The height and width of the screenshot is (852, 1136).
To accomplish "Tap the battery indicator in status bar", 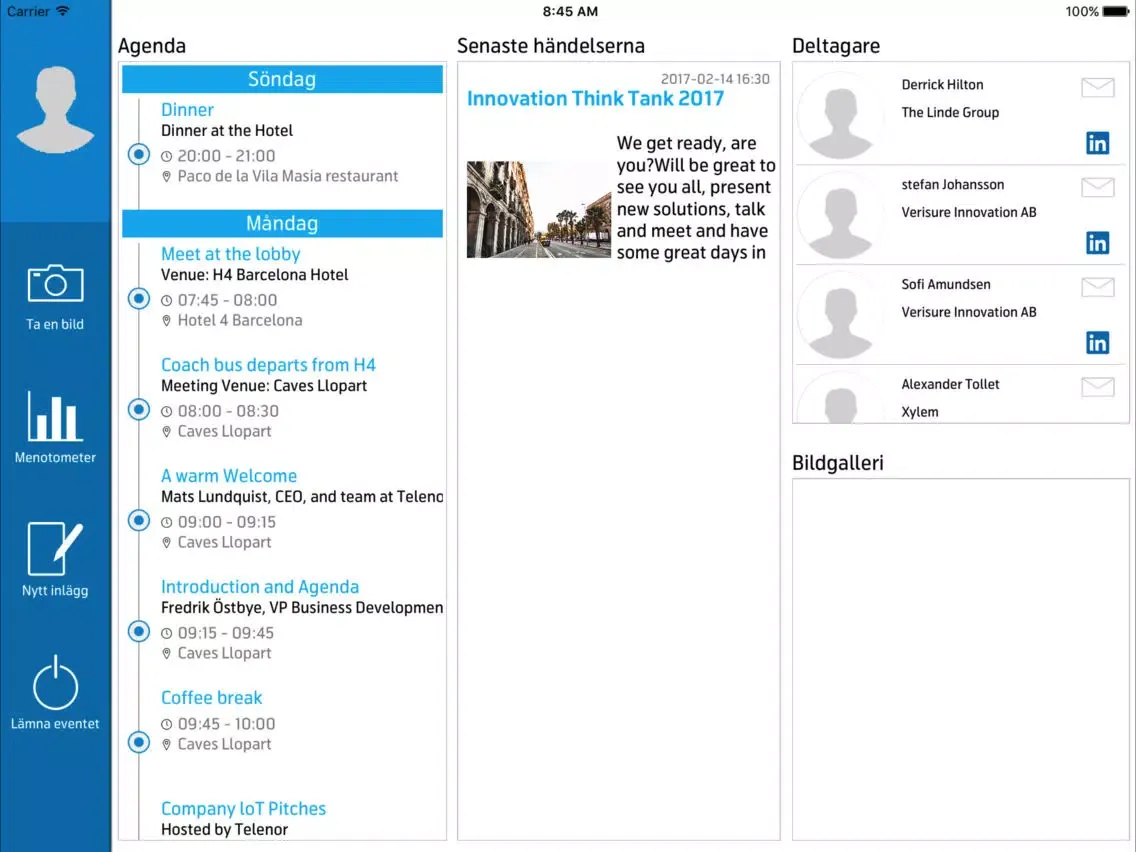I will [x=1115, y=12].
